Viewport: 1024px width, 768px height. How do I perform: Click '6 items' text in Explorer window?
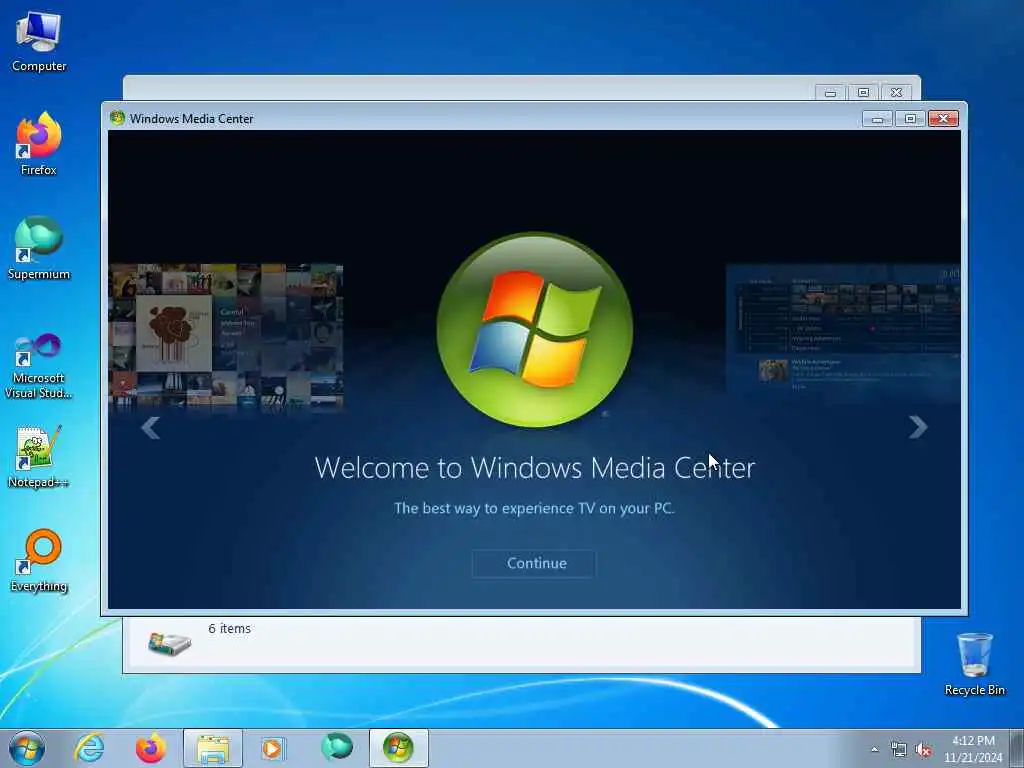click(229, 628)
